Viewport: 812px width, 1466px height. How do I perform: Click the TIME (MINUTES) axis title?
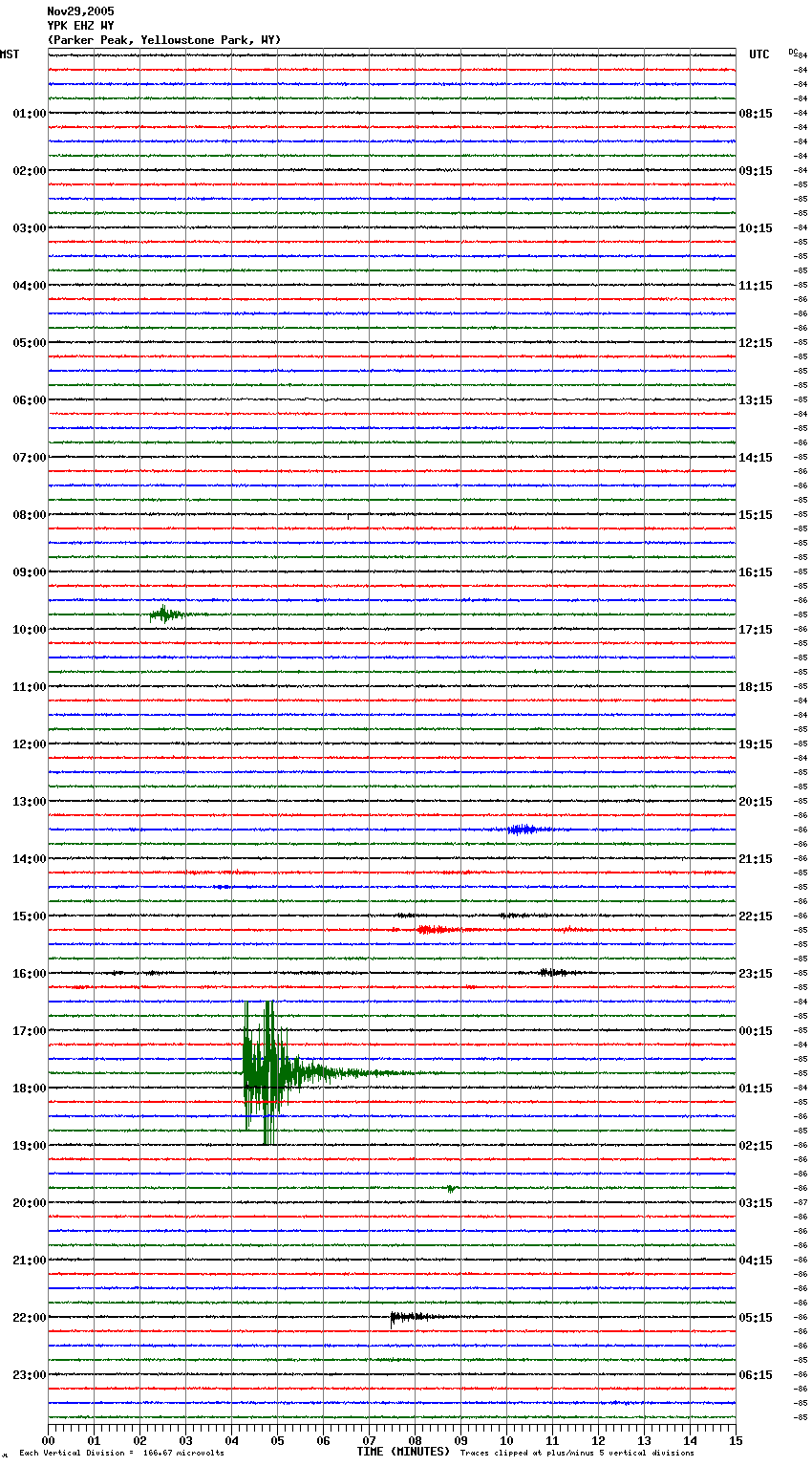[403, 1452]
